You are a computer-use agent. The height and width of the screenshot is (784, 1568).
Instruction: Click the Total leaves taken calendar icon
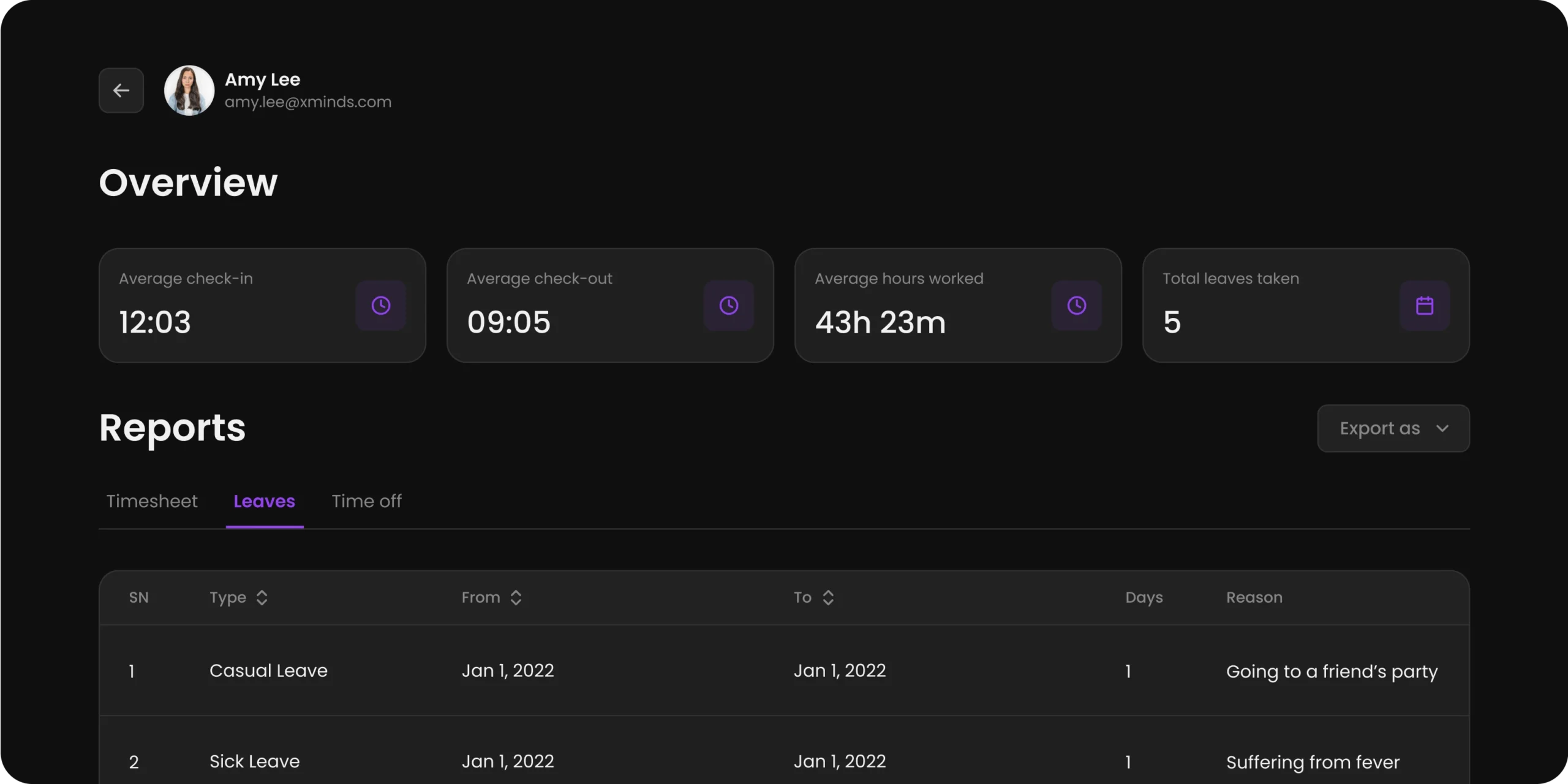point(1424,306)
